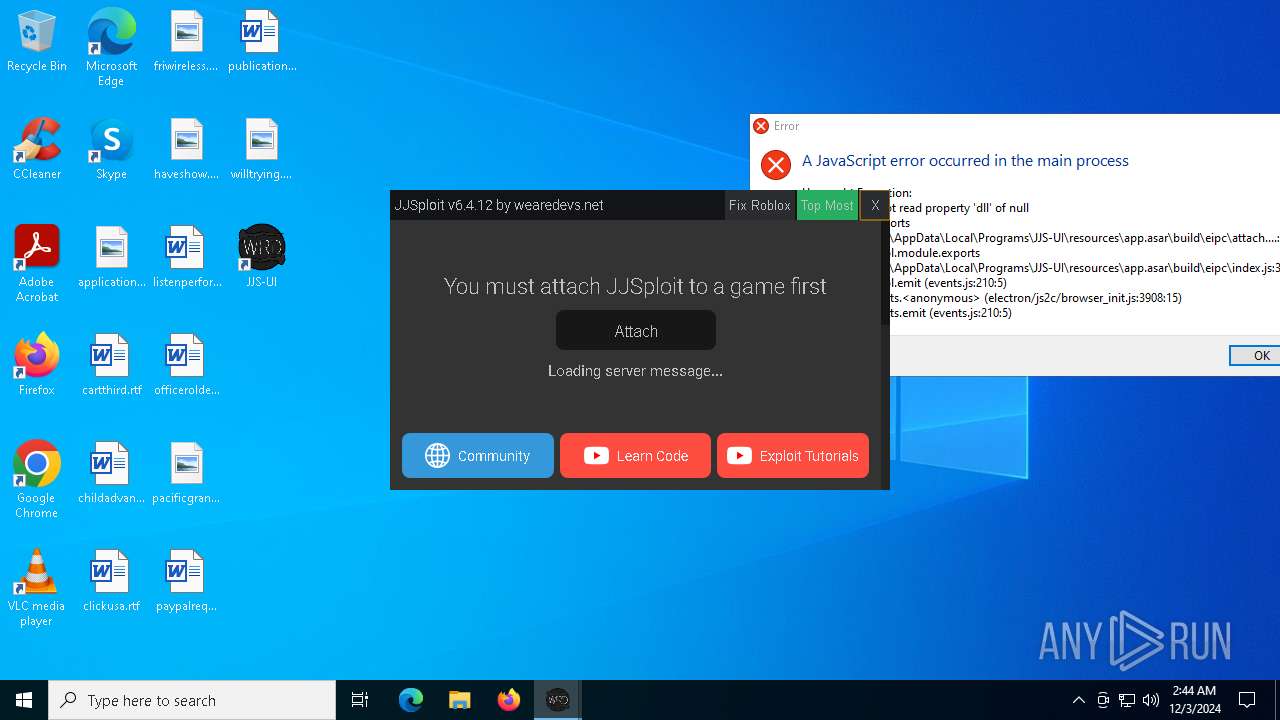Click the Attach button in JJSploit

pos(636,330)
